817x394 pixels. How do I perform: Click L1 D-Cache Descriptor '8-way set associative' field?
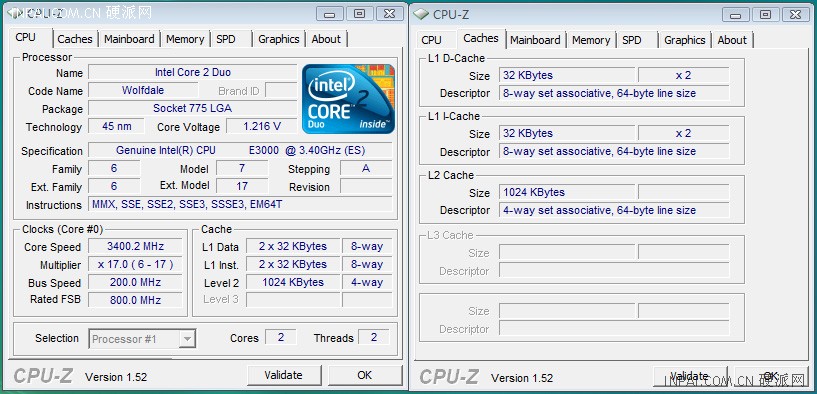click(x=614, y=93)
